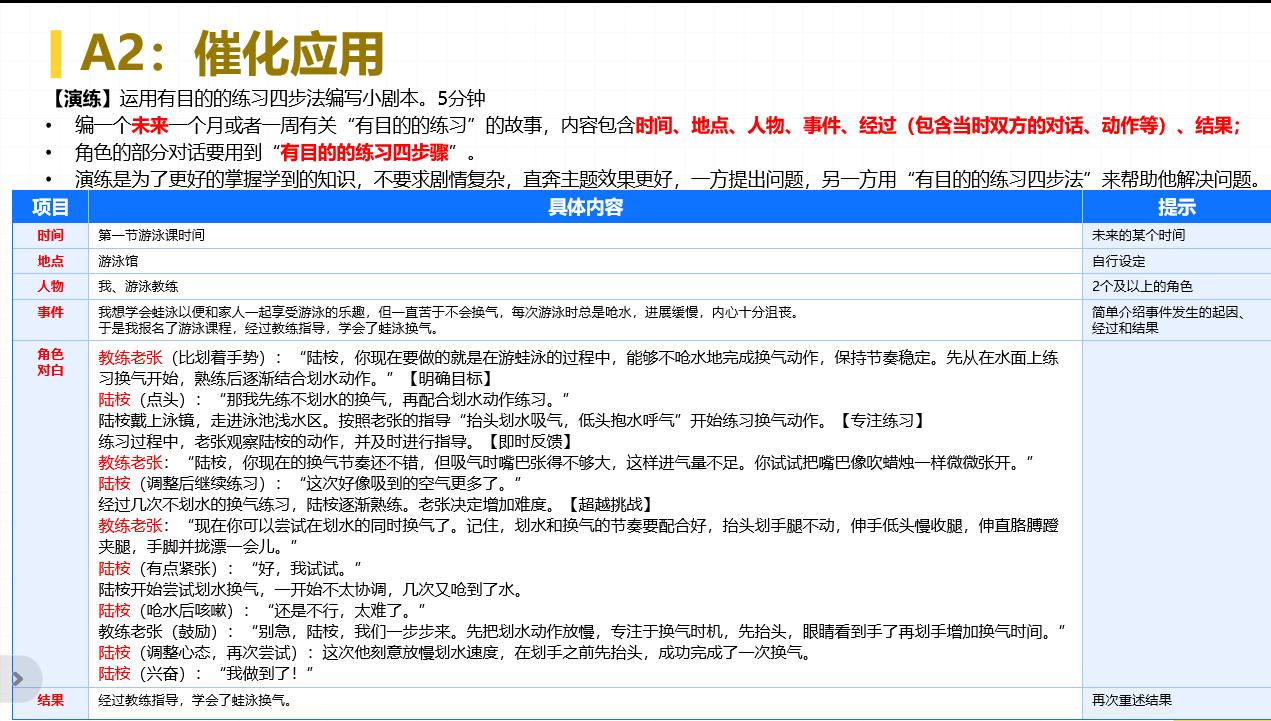Image resolution: width=1271 pixels, height=721 pixels.
Task: Click the red 有目的的练习四步骤 text
Action: click(x=364, y=153)
